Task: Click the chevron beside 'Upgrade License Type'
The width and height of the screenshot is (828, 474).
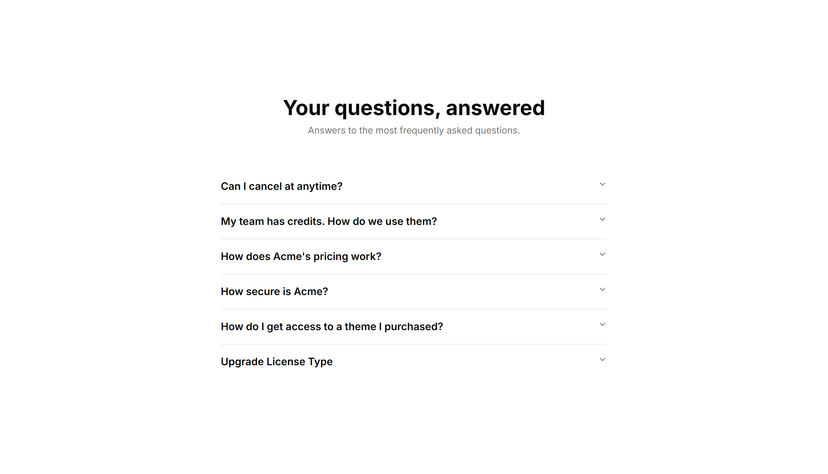Action: pos(602,360)
